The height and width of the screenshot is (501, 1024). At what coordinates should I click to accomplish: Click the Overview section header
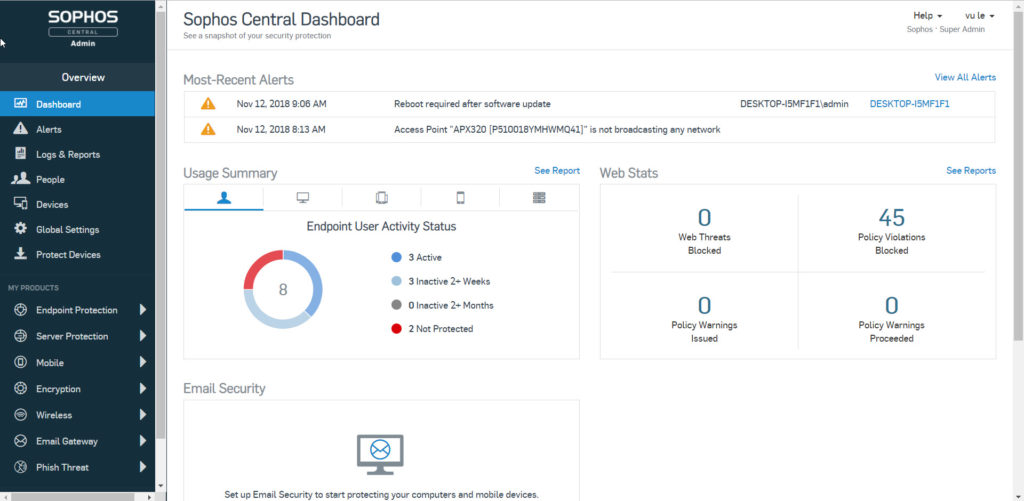pos(83,77)
